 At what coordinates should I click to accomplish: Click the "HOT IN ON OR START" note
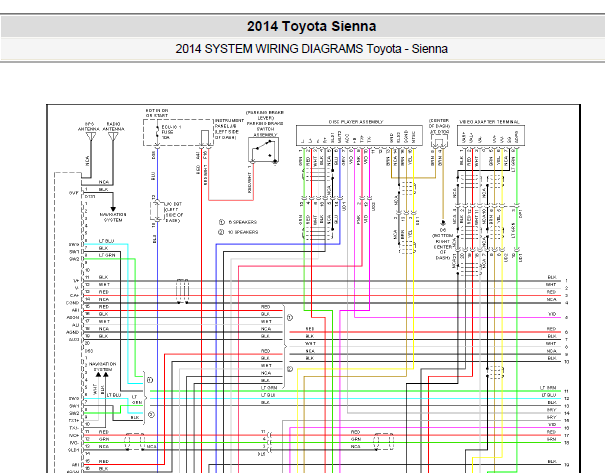click(x=157, y=113)
